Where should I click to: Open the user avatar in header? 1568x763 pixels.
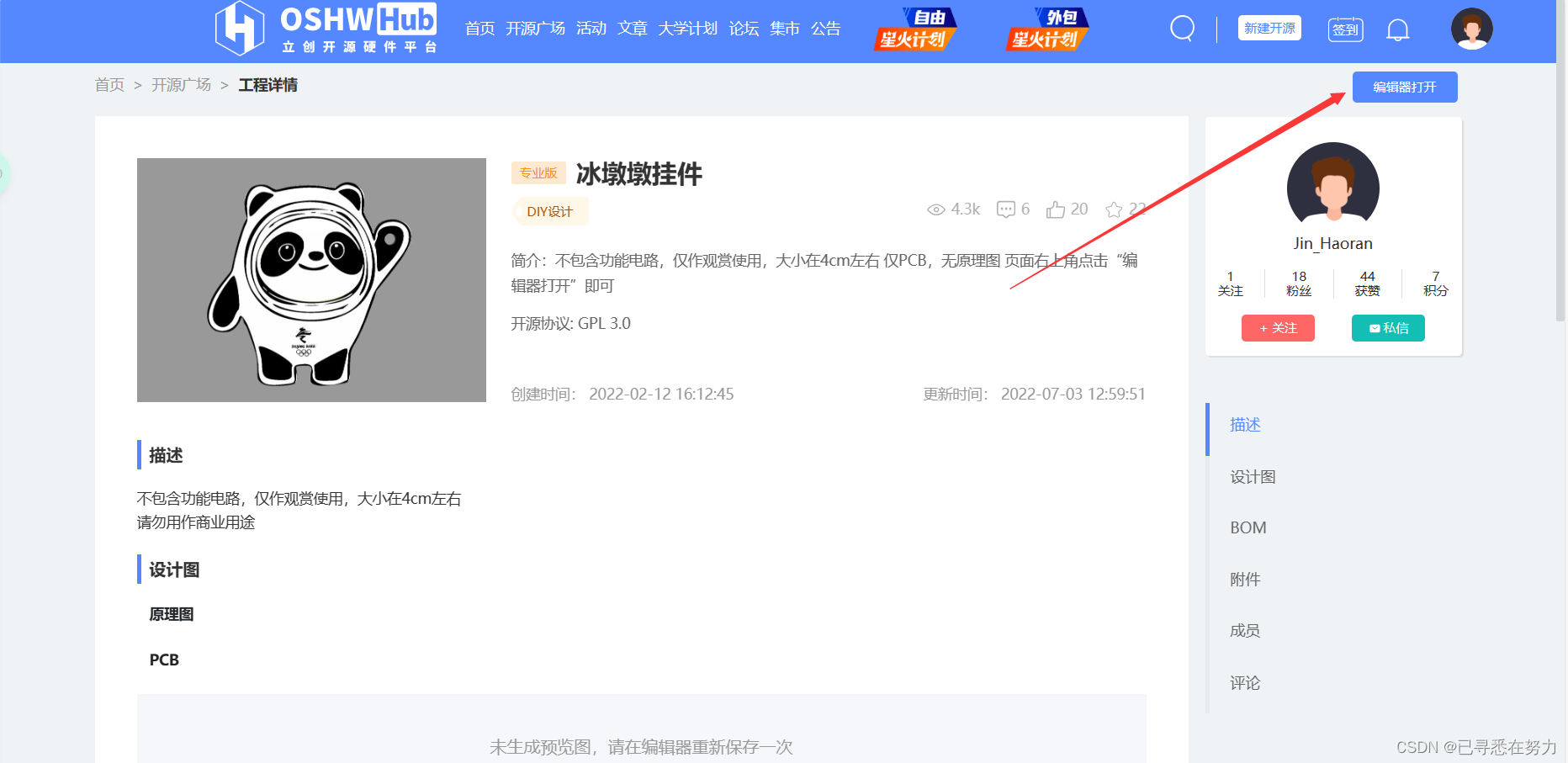click(1471, 29)
